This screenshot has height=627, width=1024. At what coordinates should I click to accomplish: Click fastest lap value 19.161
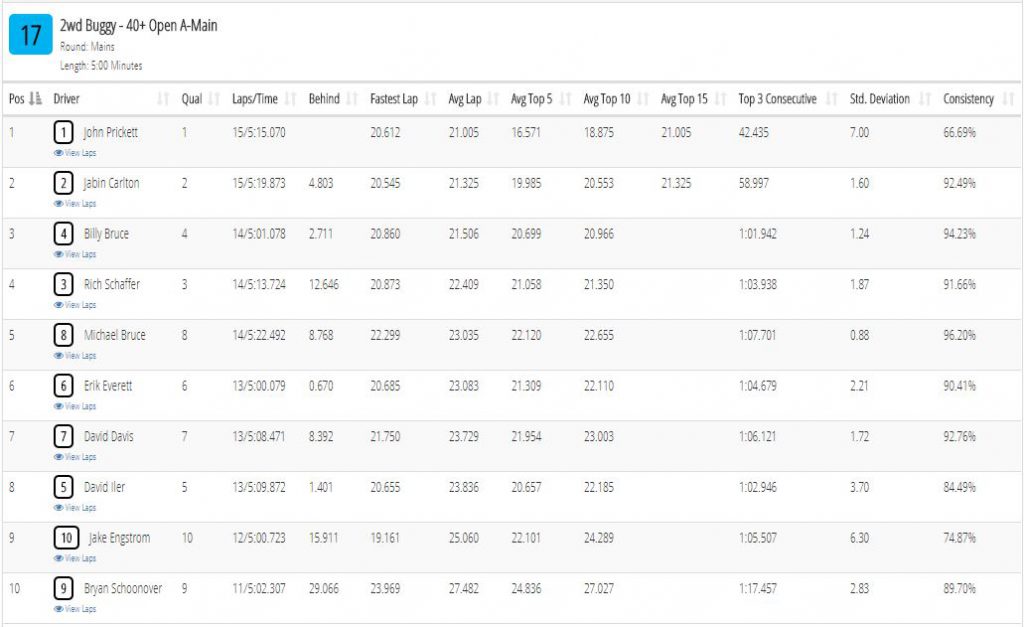coord(385,538)
